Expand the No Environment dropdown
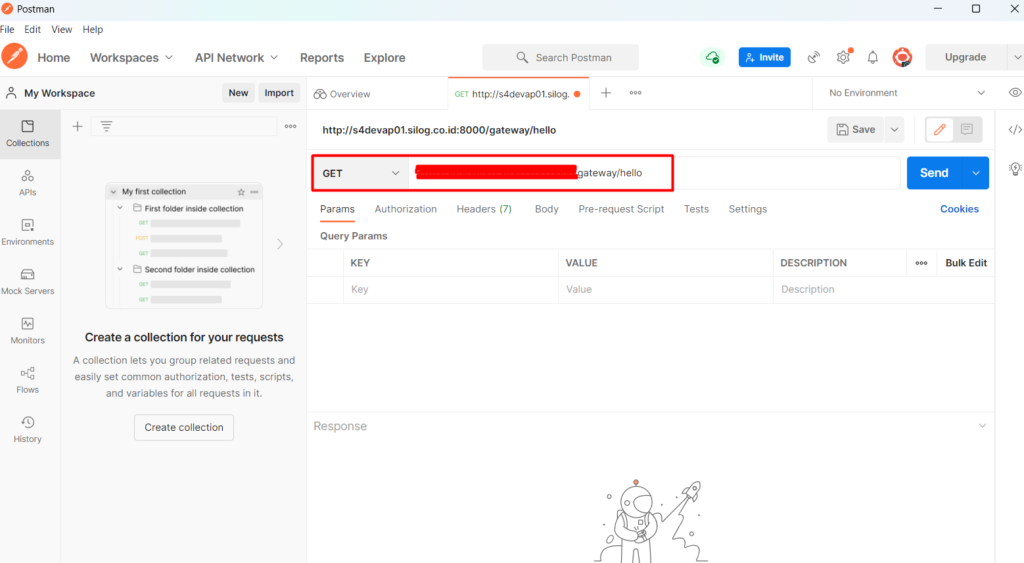 [x=907, y=93]
